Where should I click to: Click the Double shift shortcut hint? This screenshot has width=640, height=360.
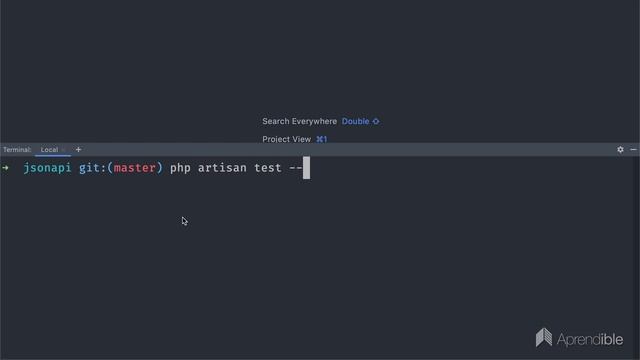360,121
